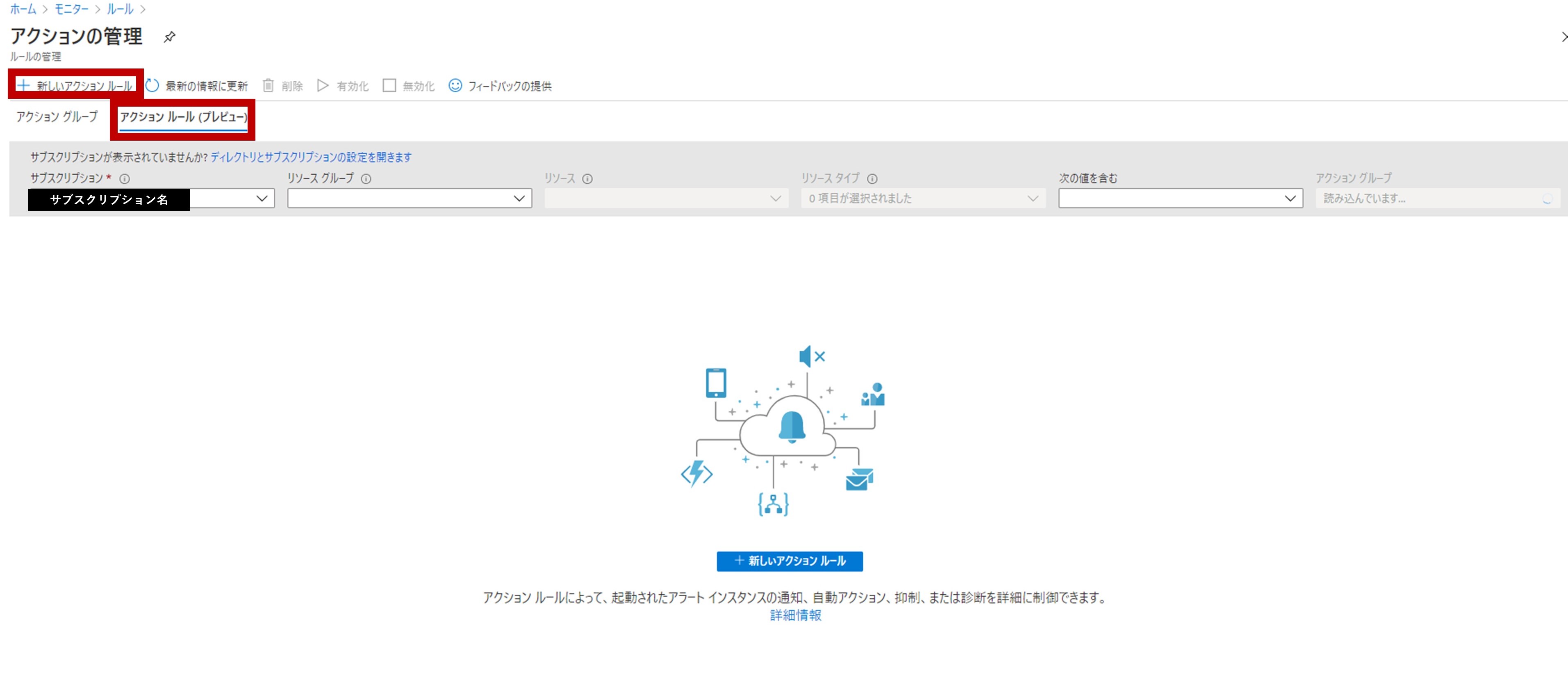
Task: Click the refresh icon 最新の情報に更新
Action: tap(152, 86)
